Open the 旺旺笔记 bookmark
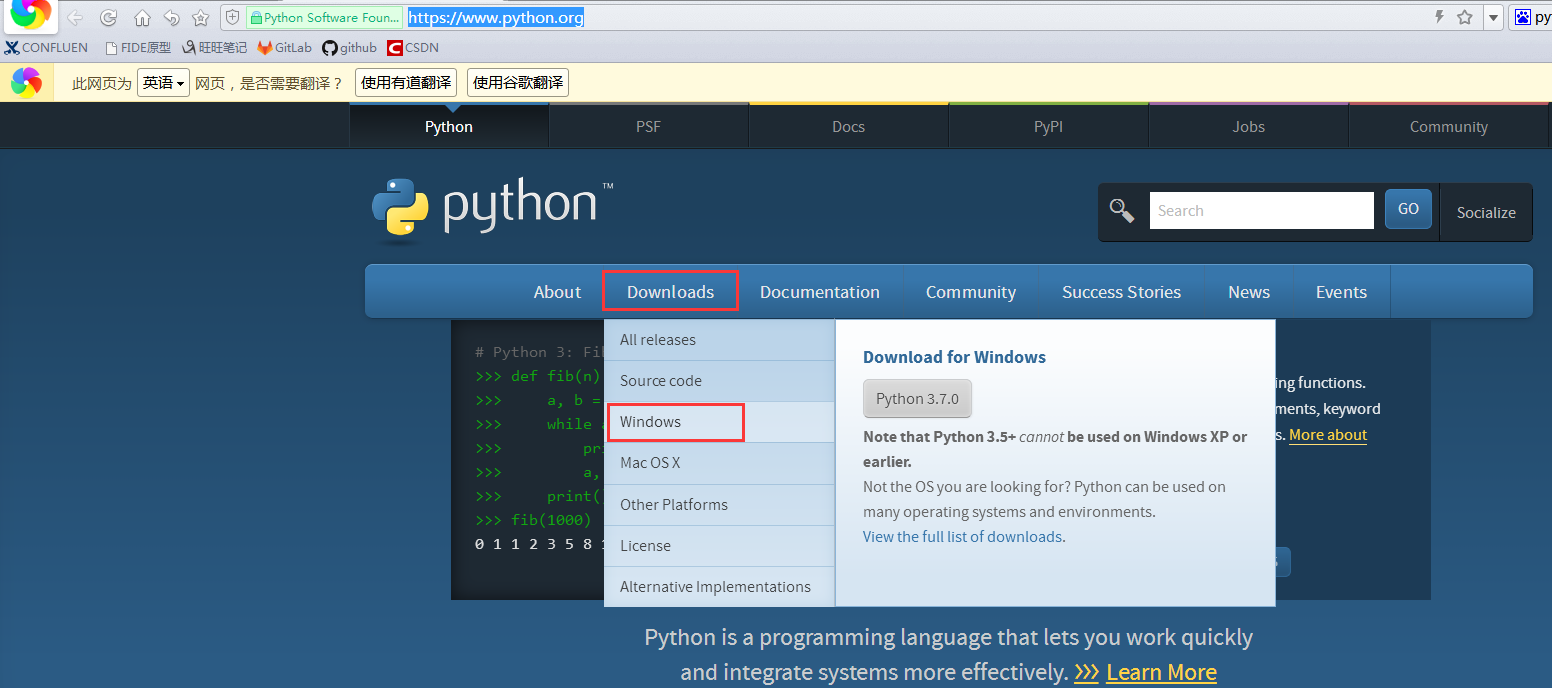The width and height of the screenshot is (1552, 688). (214, 47)
